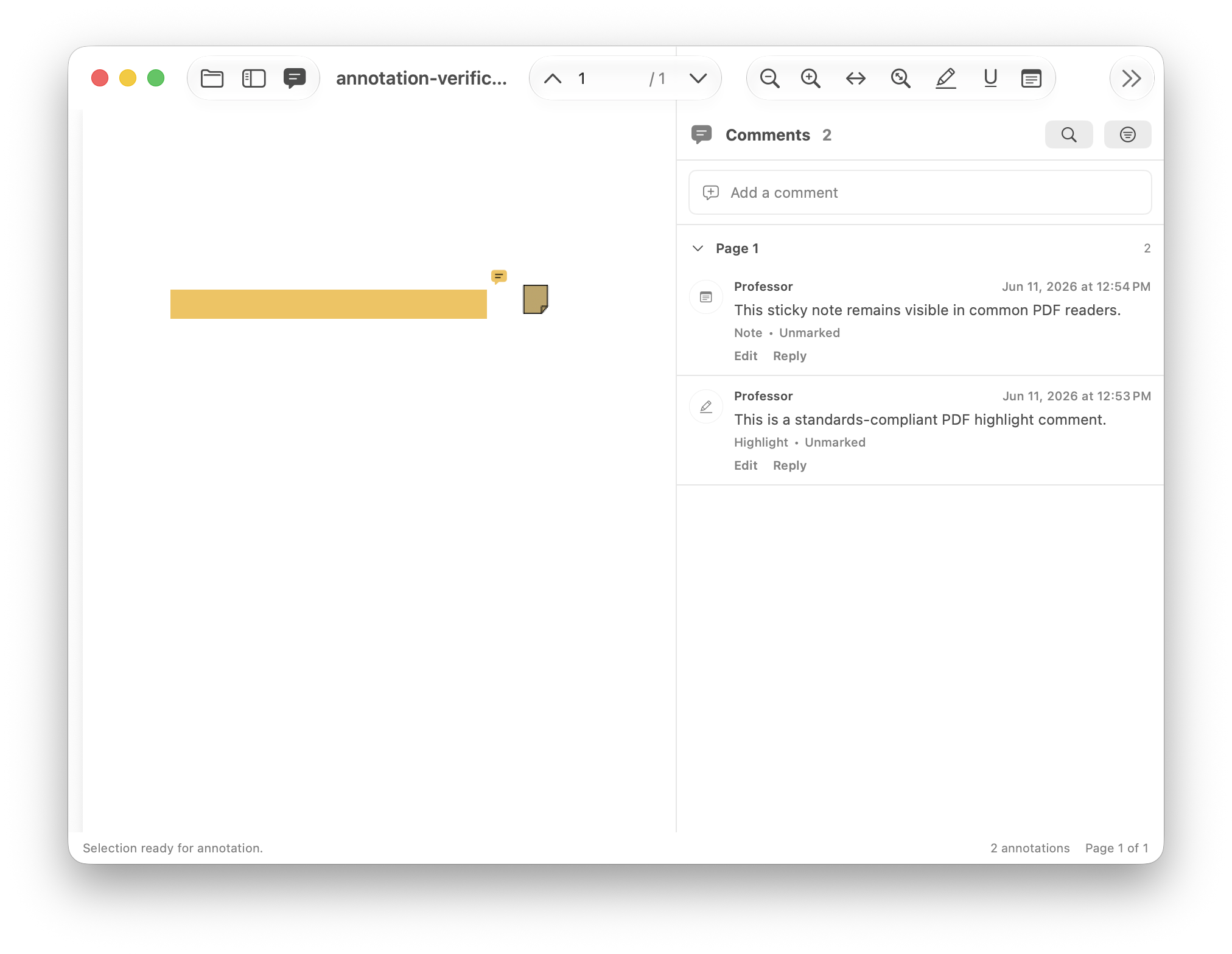Close the window with the red button

point(100,78)
